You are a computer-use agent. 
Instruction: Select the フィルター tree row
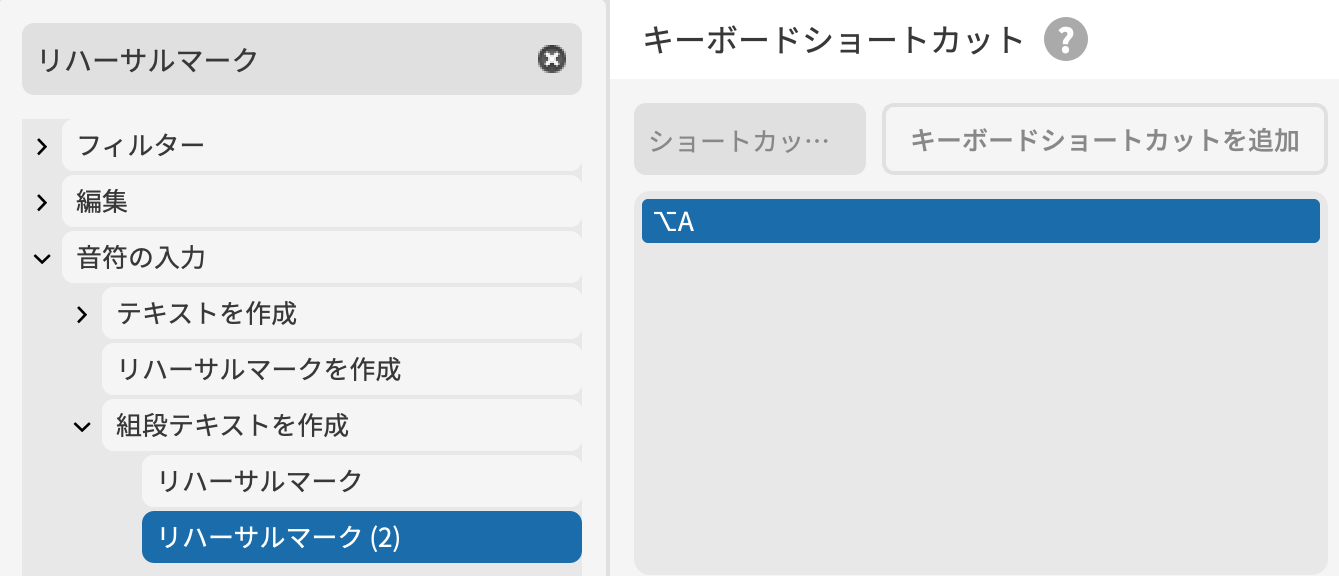pos(320,147)
